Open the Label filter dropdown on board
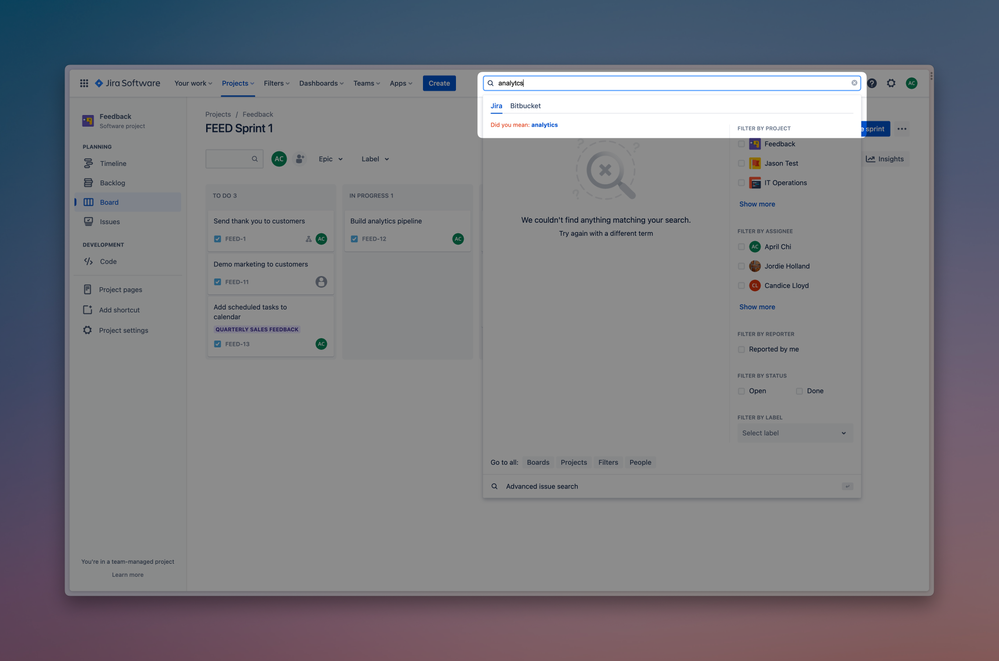The height and width of the screenshot is (661, 999). pyautogui.click(x=375, y=159)
